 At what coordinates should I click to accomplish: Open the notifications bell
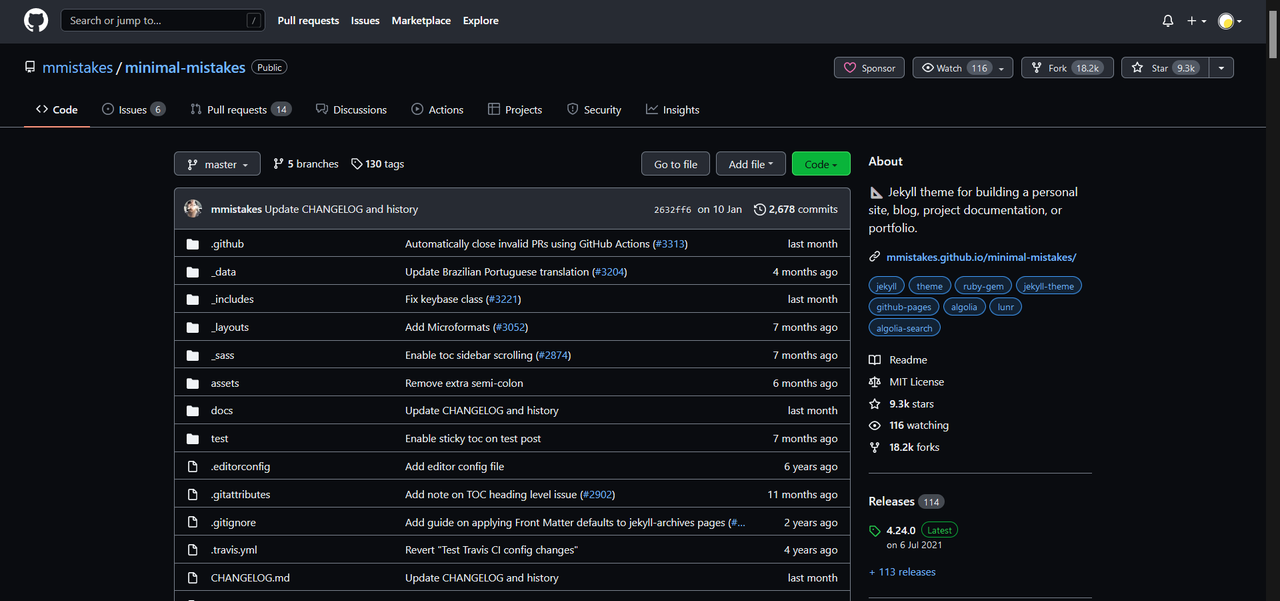click(1168, 21)
